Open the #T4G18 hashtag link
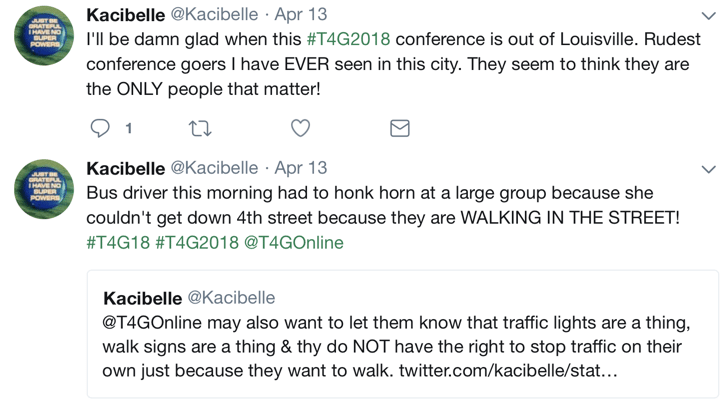Screen dimensions: 720x402 [x=119, y=242]
